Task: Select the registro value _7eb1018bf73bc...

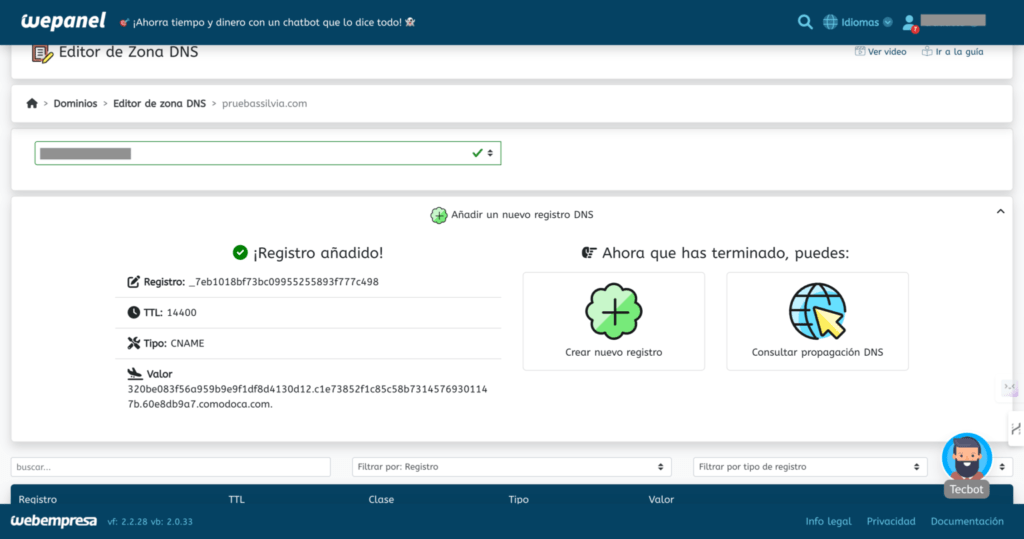Action: click(283, 282)
